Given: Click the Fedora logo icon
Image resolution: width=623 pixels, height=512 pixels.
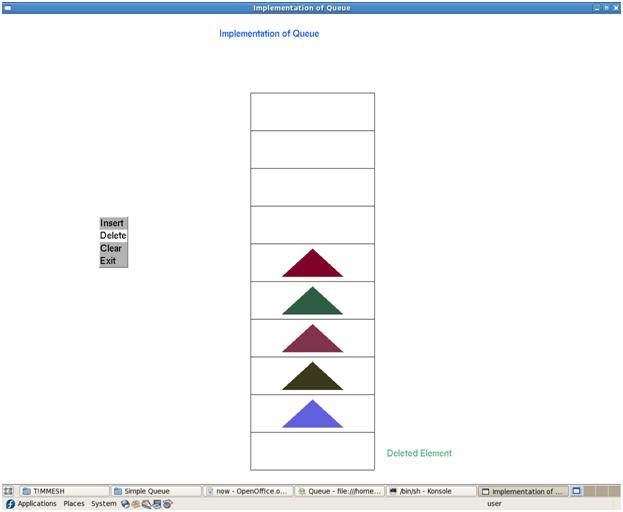Looking at the screenshot, I should pos(10,504).
